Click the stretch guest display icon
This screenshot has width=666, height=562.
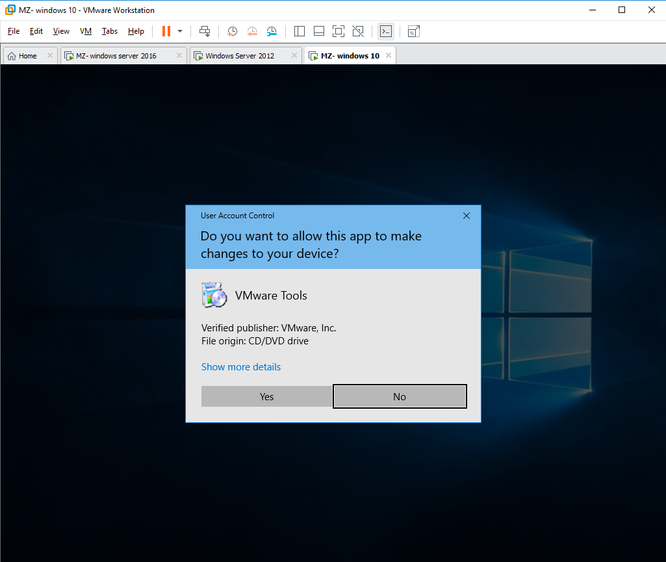(x=414, y=31)
